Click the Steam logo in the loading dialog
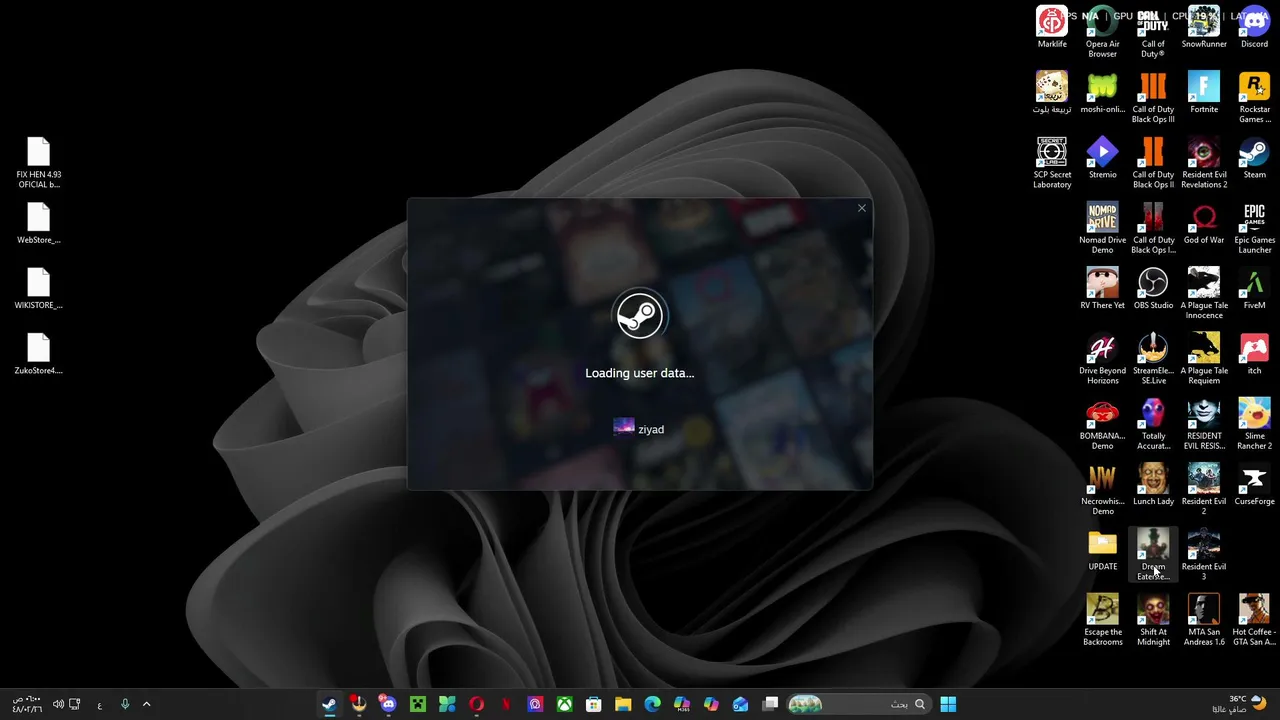Image resolution: width=1280 pixels, height=720 pixels. [640, 316]
